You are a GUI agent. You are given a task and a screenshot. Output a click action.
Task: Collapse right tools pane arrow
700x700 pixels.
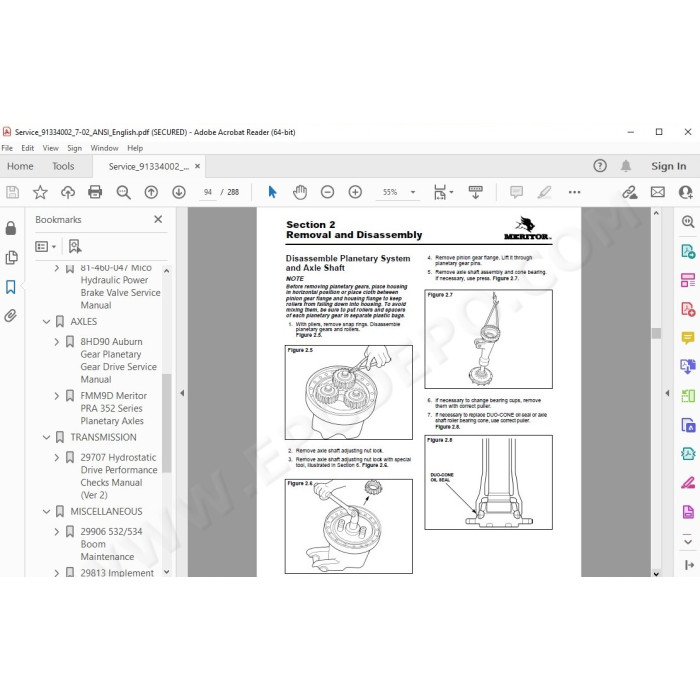click(667, 393)
